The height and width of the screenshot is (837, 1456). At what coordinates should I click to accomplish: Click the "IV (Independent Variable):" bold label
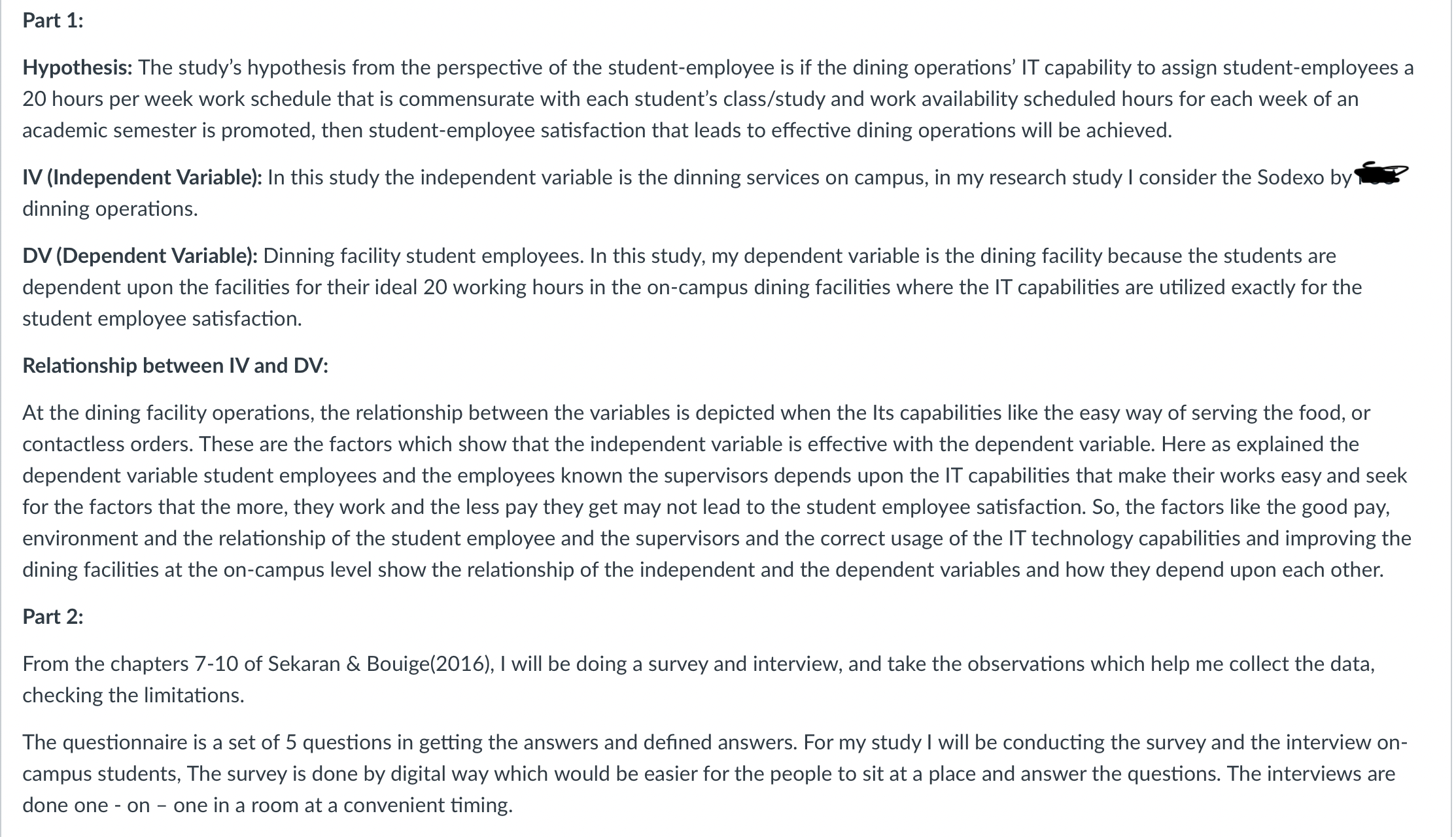point(143,177)
